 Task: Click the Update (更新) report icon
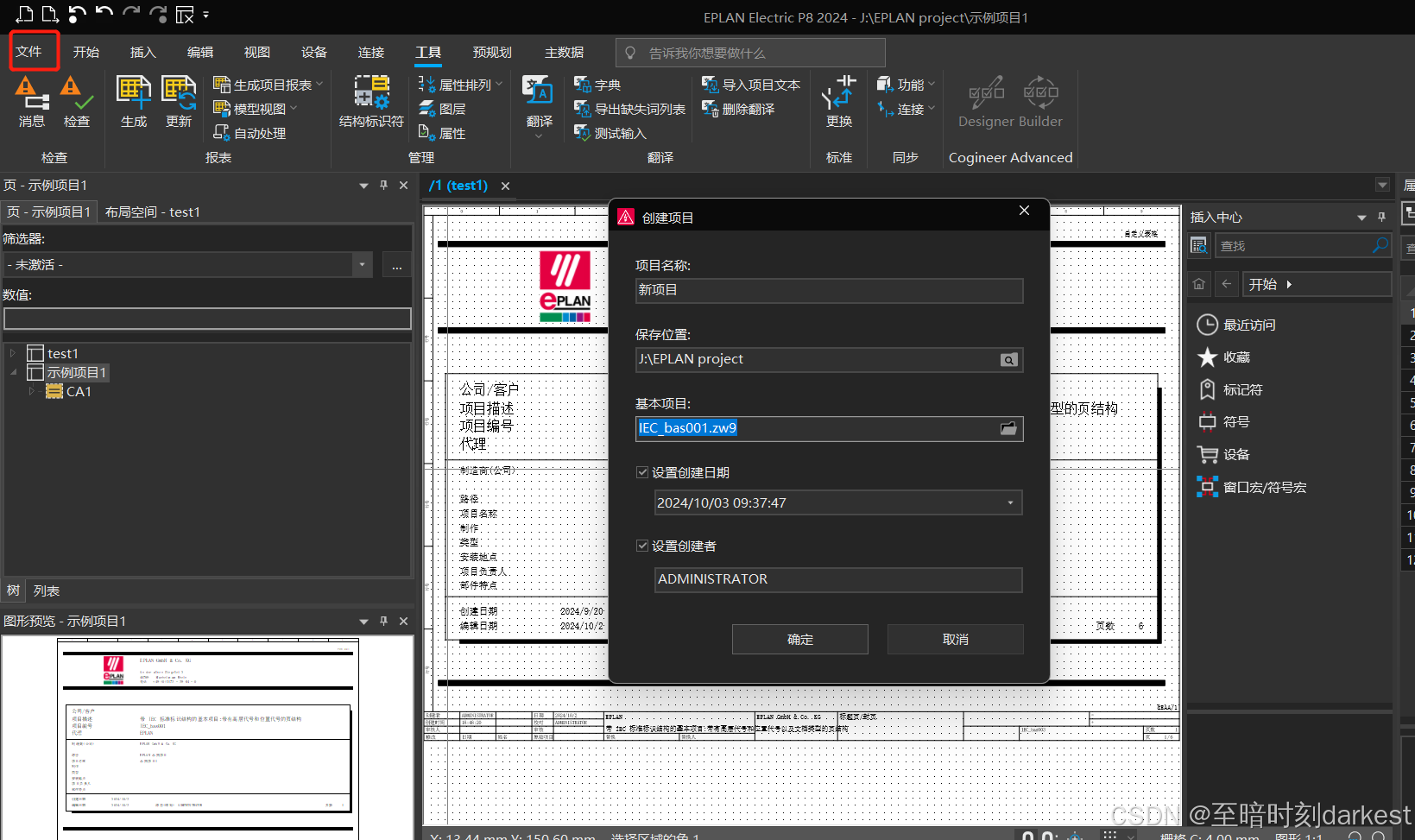[179, 92]
